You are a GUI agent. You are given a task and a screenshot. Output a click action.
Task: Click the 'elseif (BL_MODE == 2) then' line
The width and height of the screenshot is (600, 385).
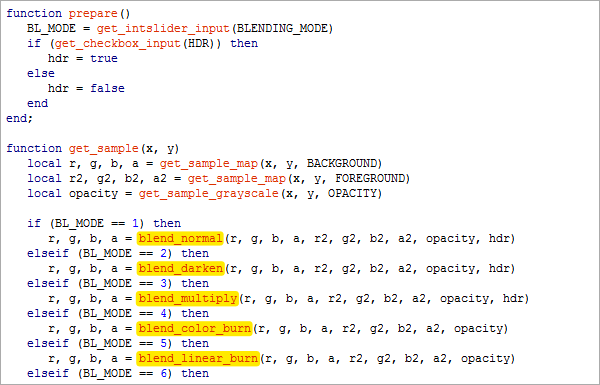118,253
